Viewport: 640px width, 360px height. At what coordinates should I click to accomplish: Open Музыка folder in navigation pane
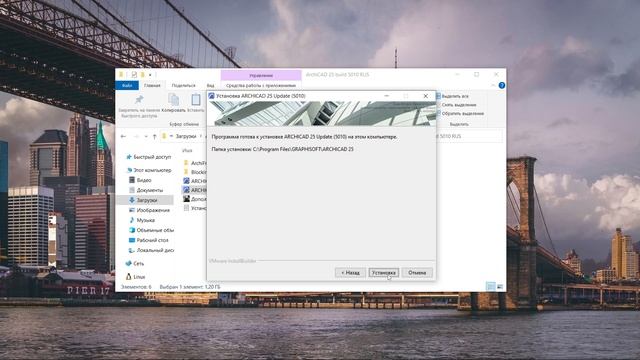pyautogui.click(x=142, y=220)
